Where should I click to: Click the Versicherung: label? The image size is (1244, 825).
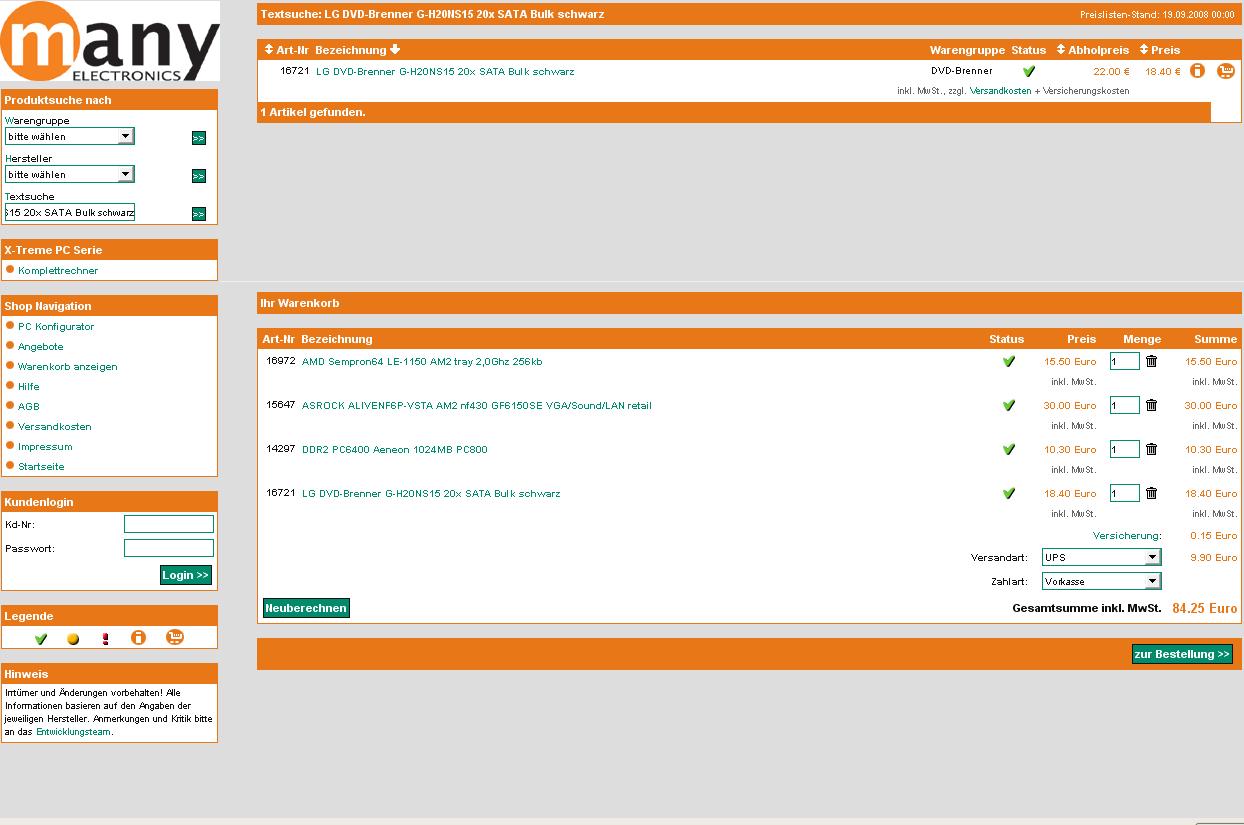[1127, 536]
